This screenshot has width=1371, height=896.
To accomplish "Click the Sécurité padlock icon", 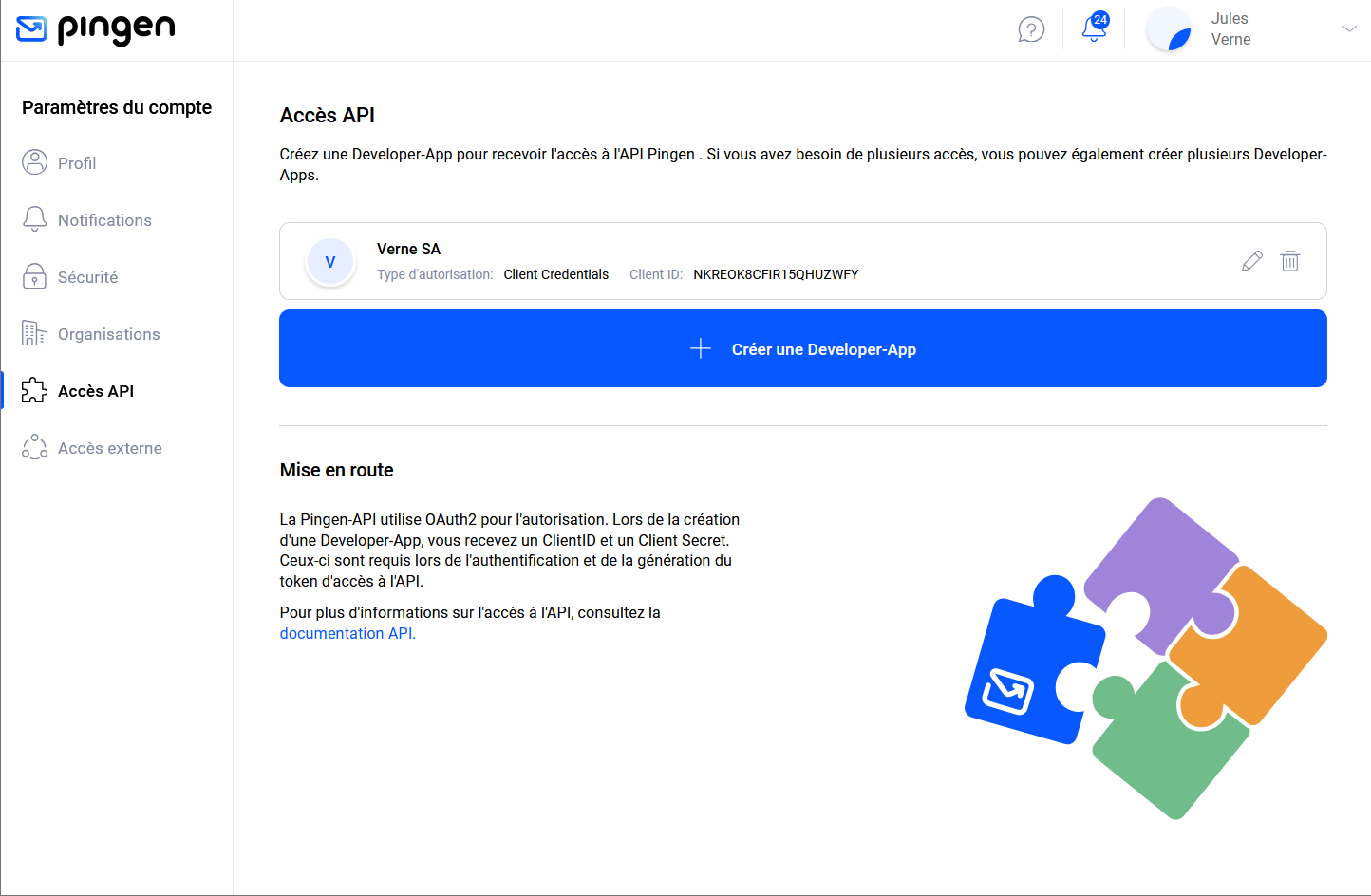I will click(34, 276).
